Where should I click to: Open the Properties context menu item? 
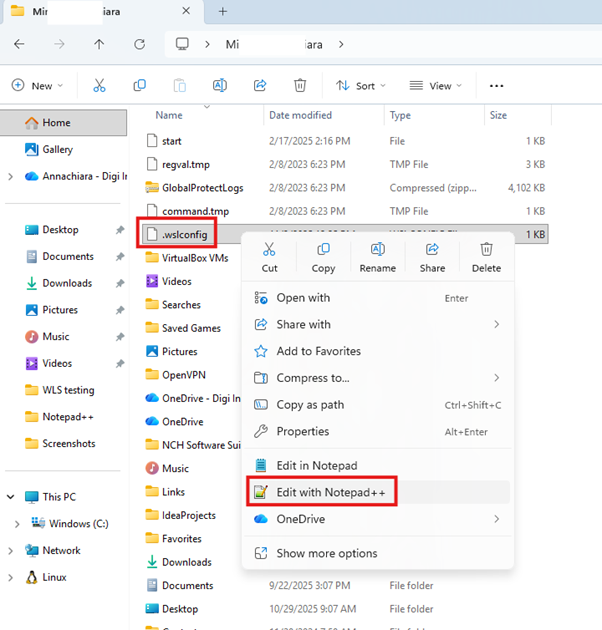point(302,432)
